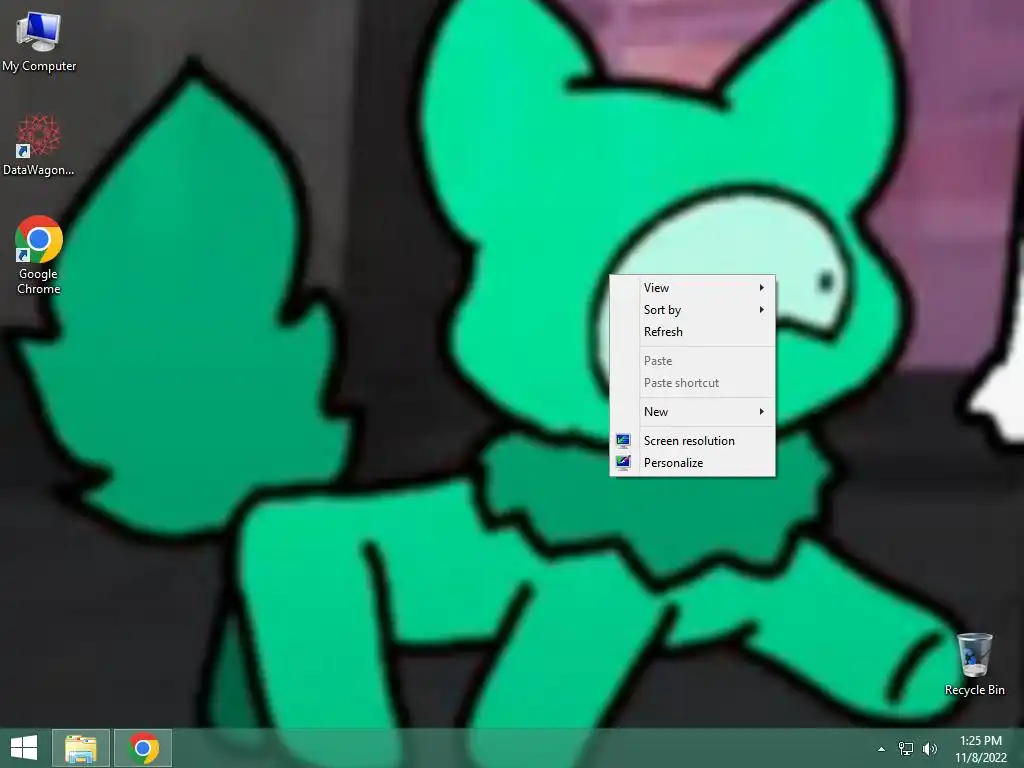This screenshot has width=1024, height=768.
Task: Click the Screen resolution monitor icon
Action: click(x=623, y=441)
